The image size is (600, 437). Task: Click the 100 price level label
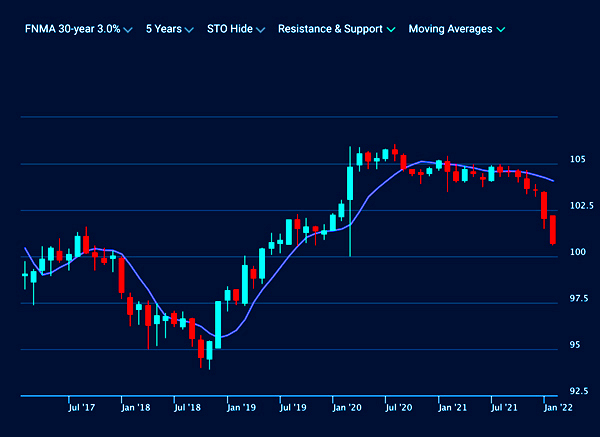point(578,252)
